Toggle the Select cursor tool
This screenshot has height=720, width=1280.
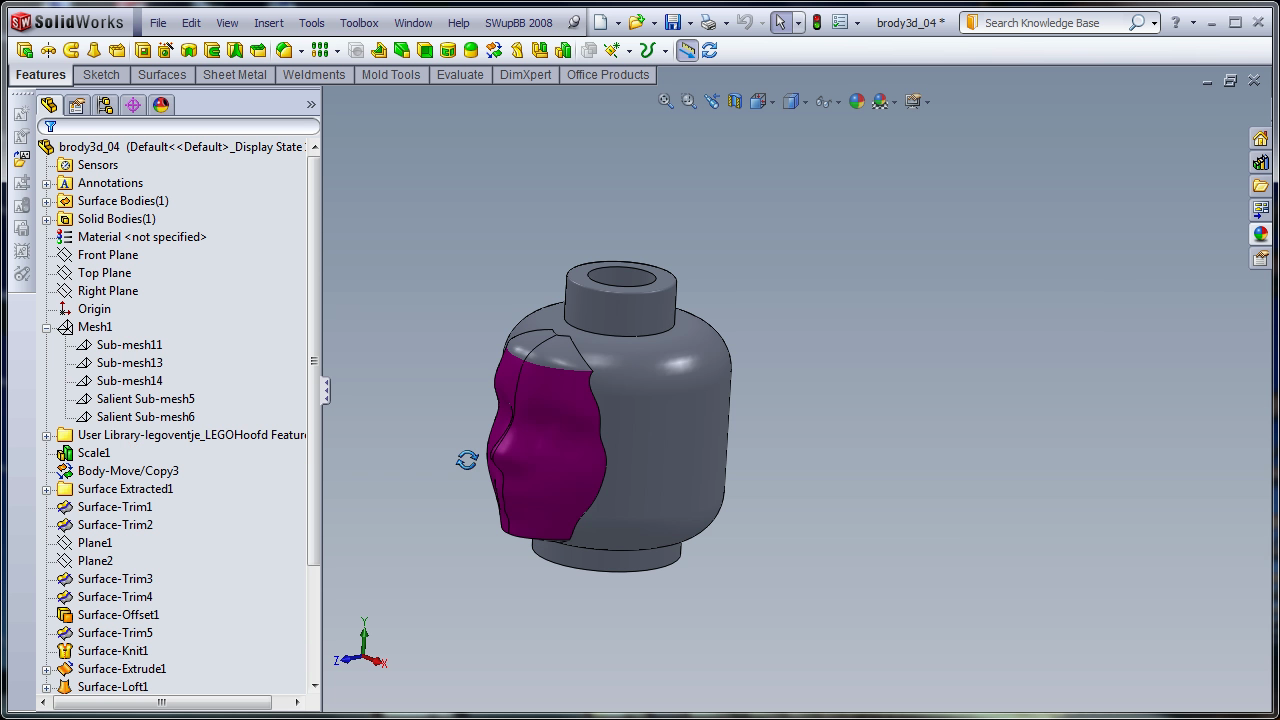coord(780,22)
